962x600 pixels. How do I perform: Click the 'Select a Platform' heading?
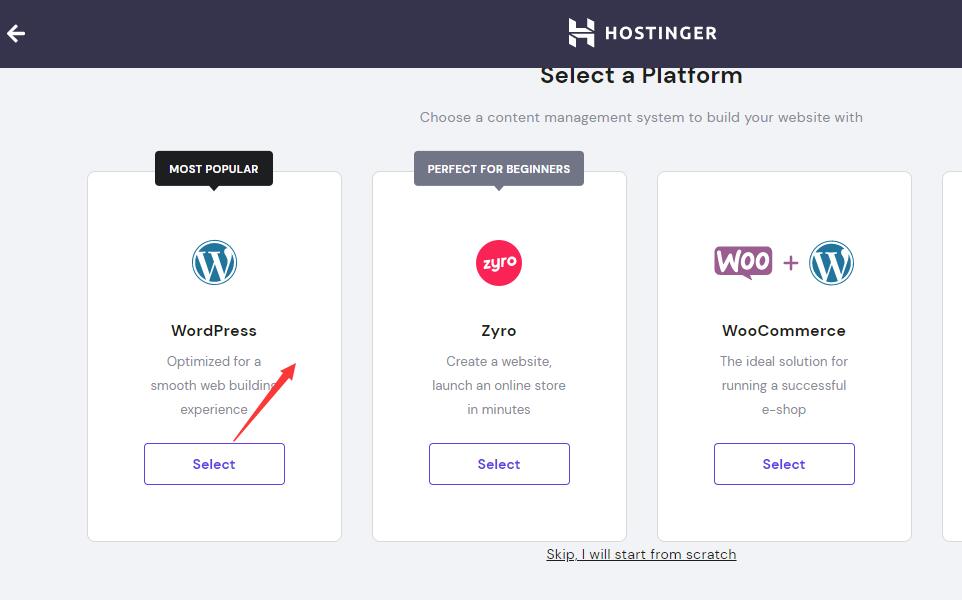[x=641, y=76]
